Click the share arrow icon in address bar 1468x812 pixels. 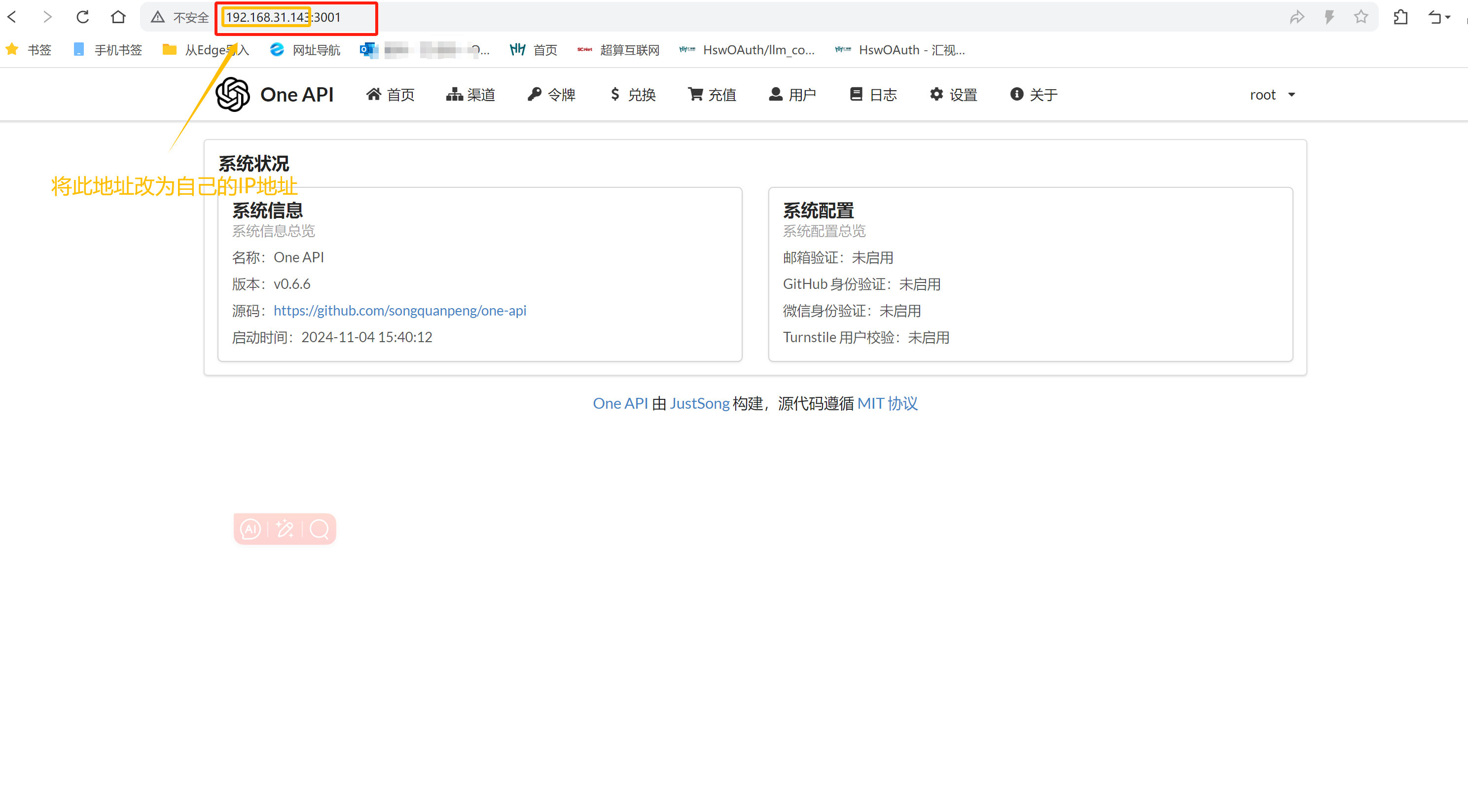point(1297,17)
